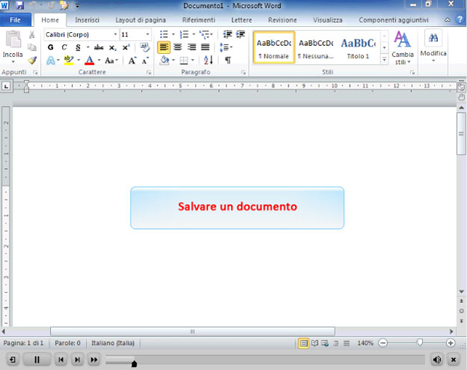Screen dimensions: 467x370
Task: Click the shrink font icon
Action: point(145,61)
